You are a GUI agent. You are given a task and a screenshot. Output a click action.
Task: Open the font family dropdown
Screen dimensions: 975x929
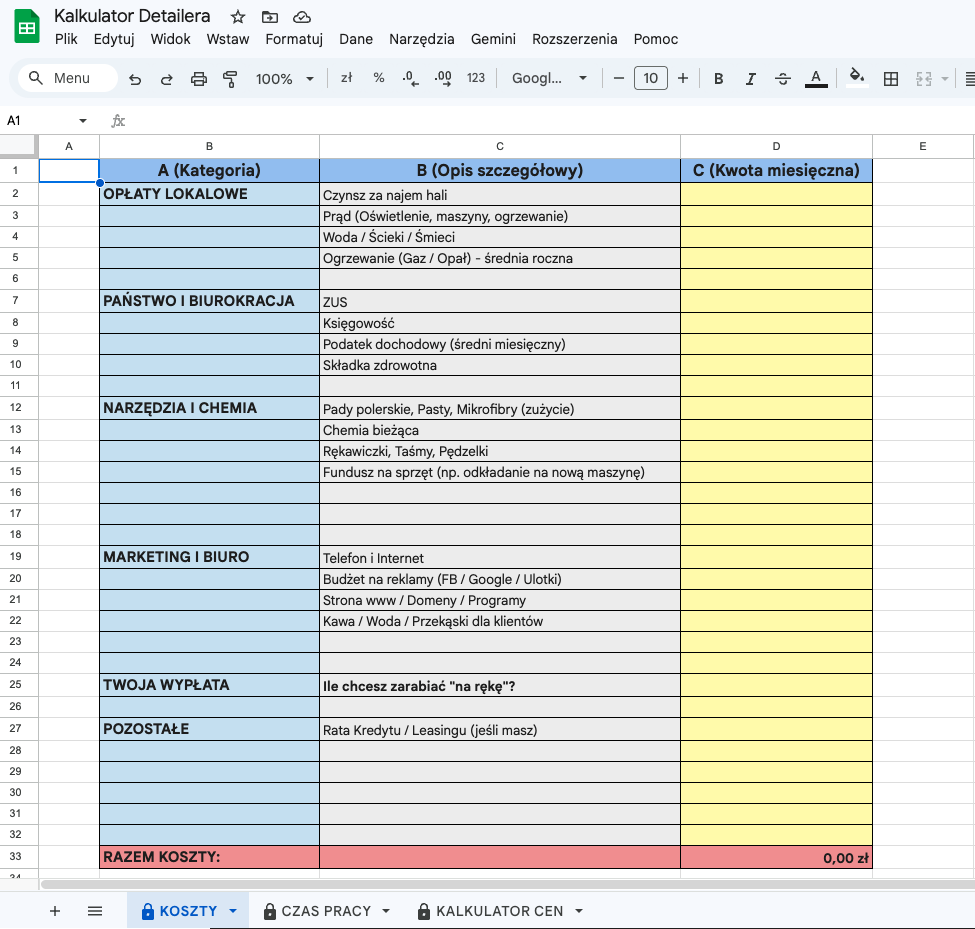pyautogui.click(x=549, y=78)
